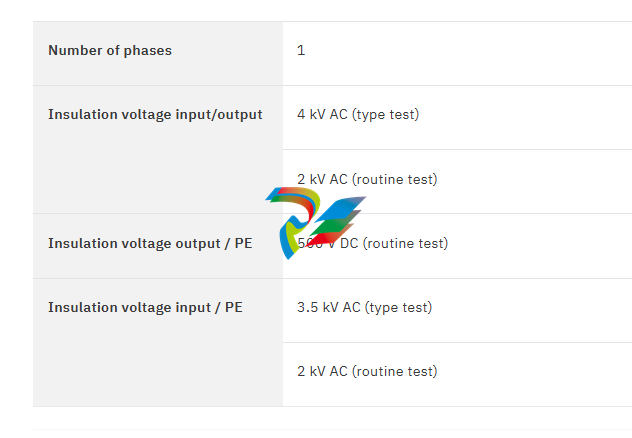Image resolution: width=632 pixels, height=438 pixels.
Task: Click the gray cell below "Insulation voltage input/output"
Action: coord(158,180)
